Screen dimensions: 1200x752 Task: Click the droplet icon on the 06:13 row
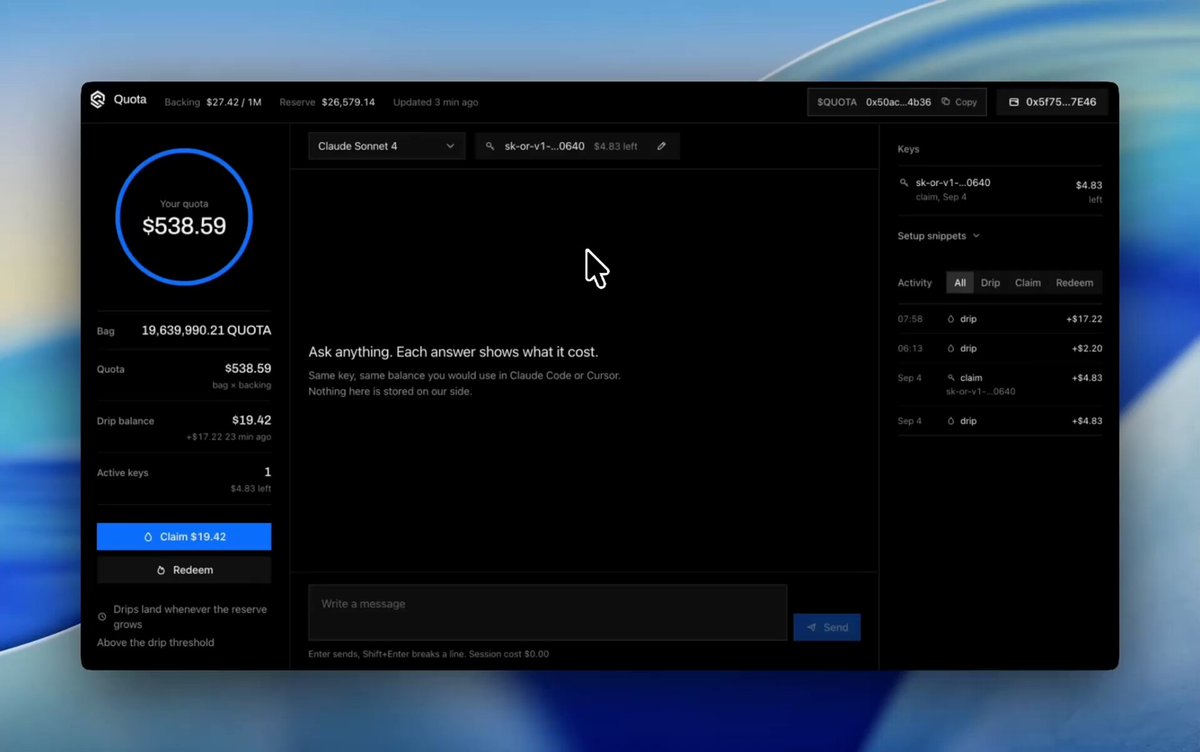pos(951,349)
